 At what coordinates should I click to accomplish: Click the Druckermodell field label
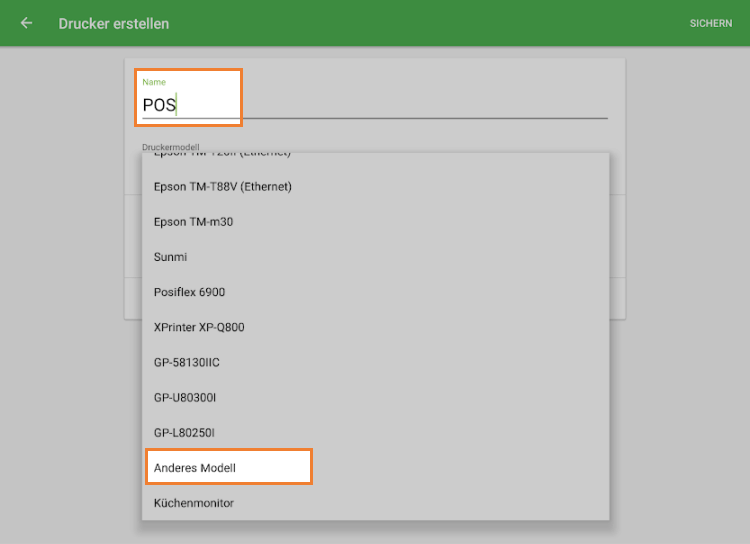click(x=171, y=147)
